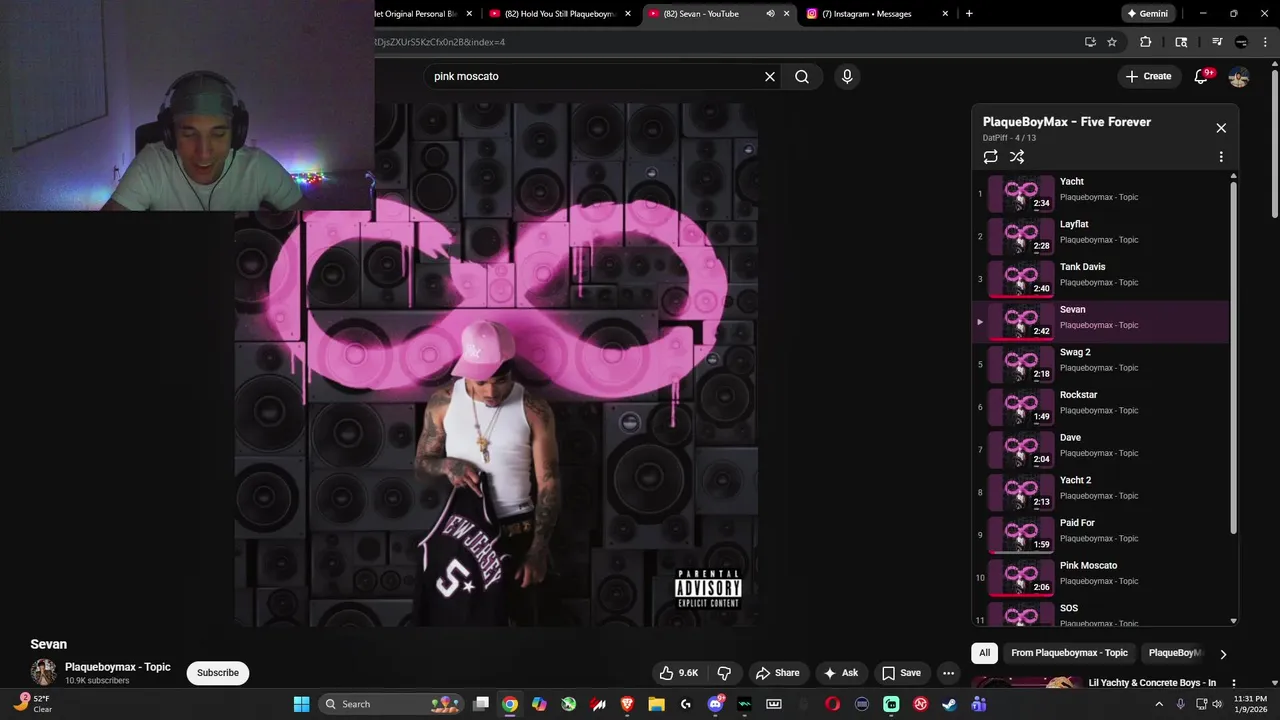
Task: Play 'Yacht 2' from the playlist
Action: tap(1100, 492)
